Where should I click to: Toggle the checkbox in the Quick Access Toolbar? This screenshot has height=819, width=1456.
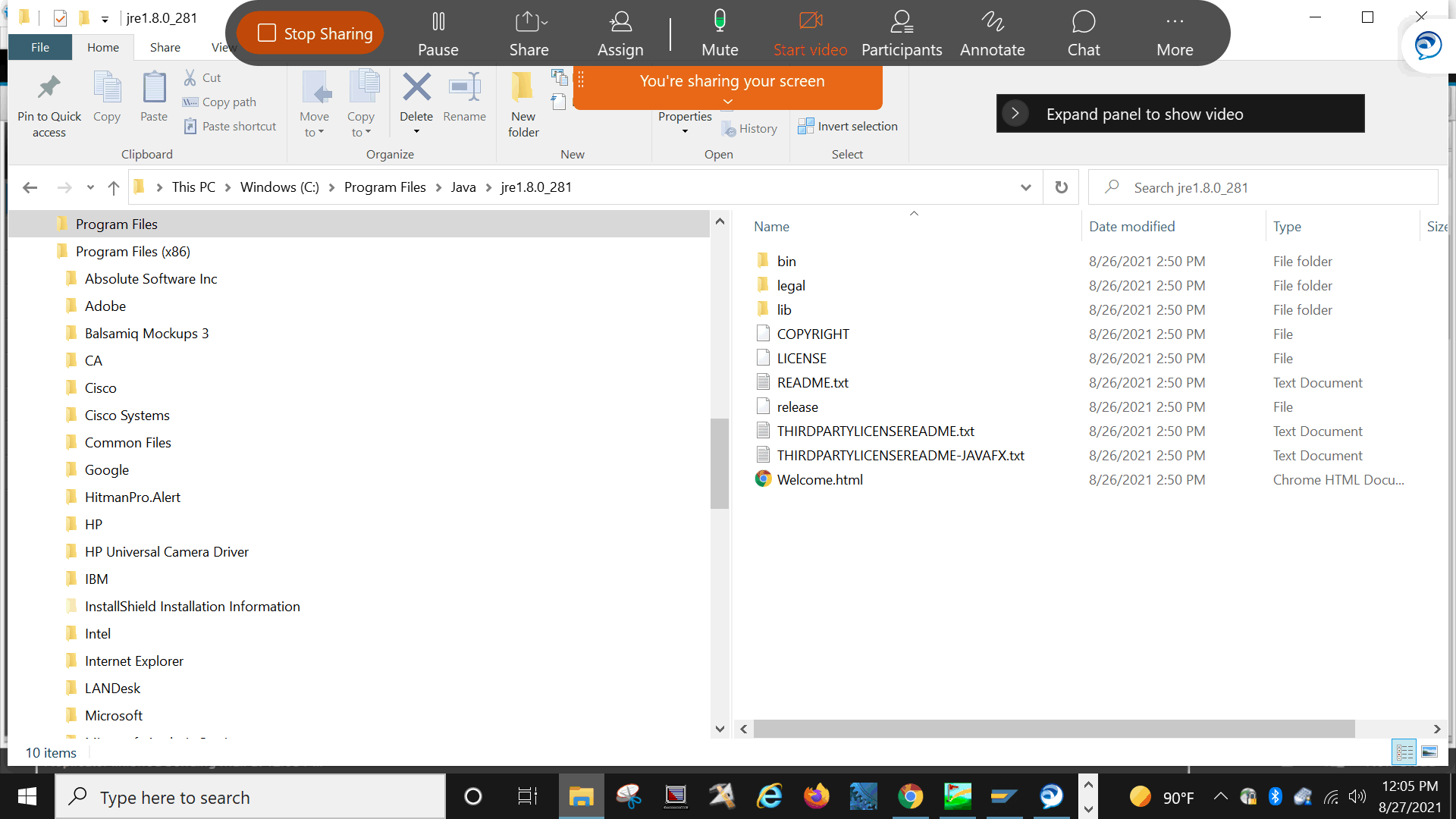(60, 18)
